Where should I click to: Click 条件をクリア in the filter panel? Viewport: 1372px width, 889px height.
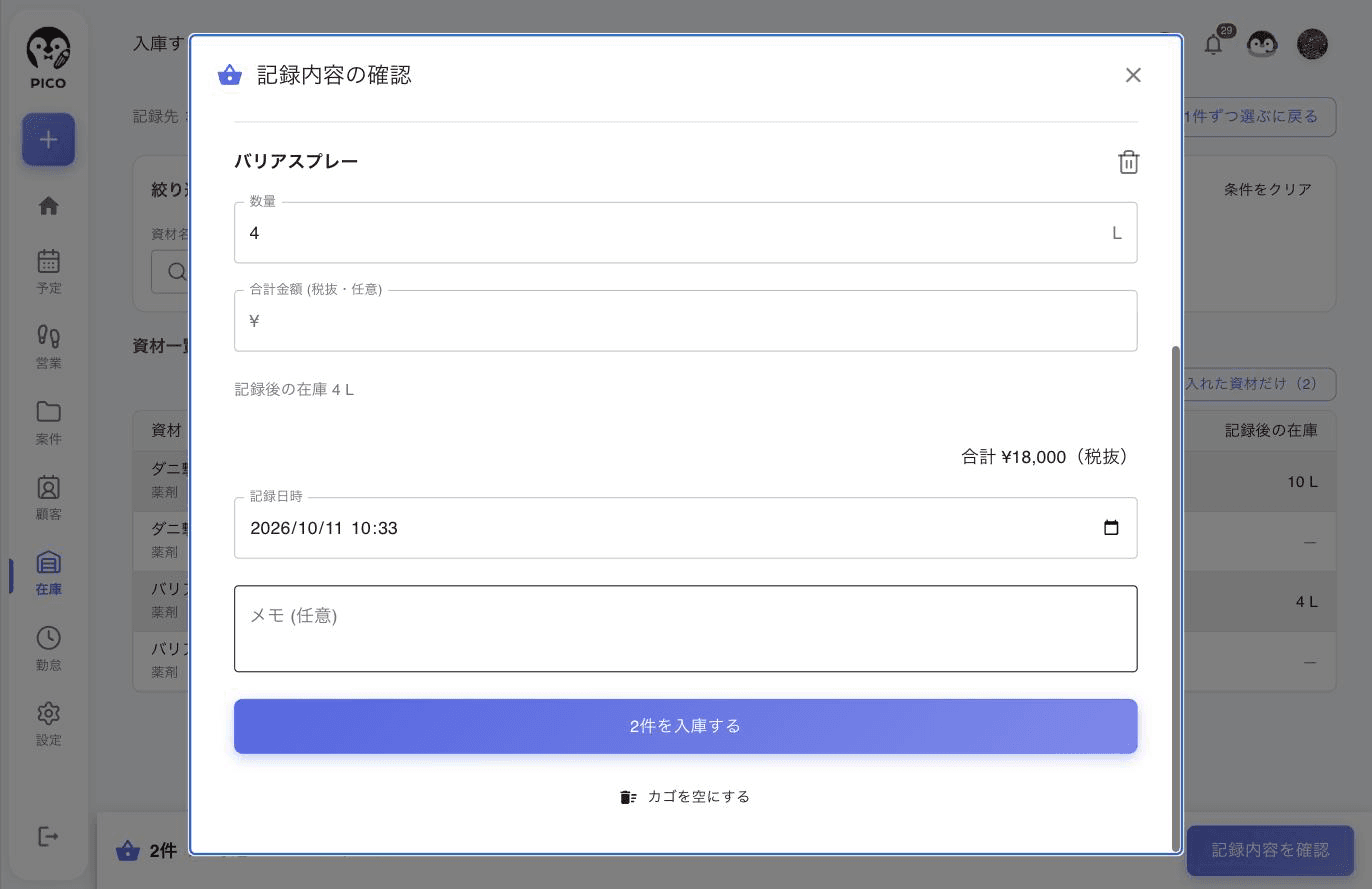pyautogui.click(x=1267, y=189)
